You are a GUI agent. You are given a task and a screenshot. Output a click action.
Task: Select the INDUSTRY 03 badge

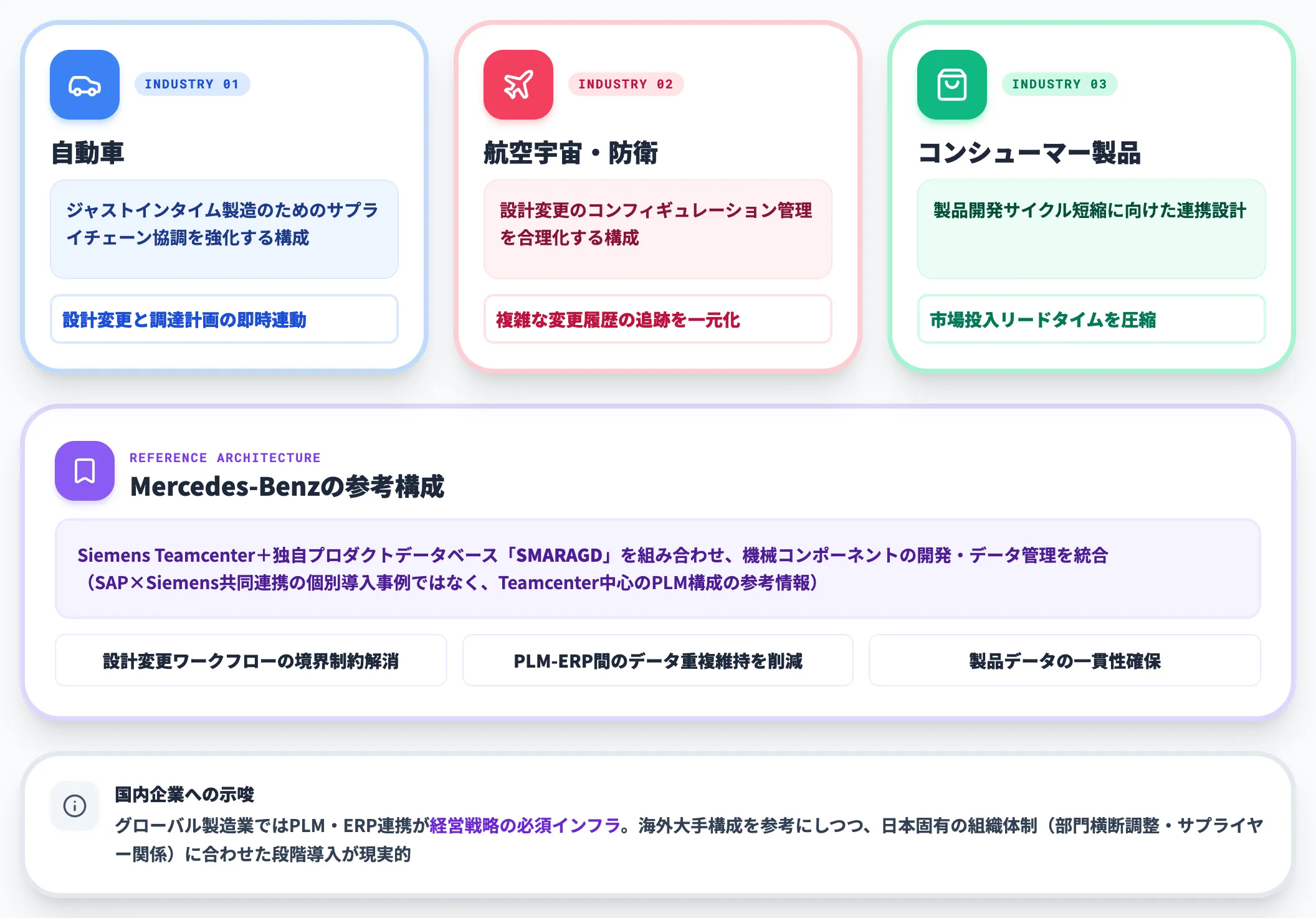[1059, 84]
